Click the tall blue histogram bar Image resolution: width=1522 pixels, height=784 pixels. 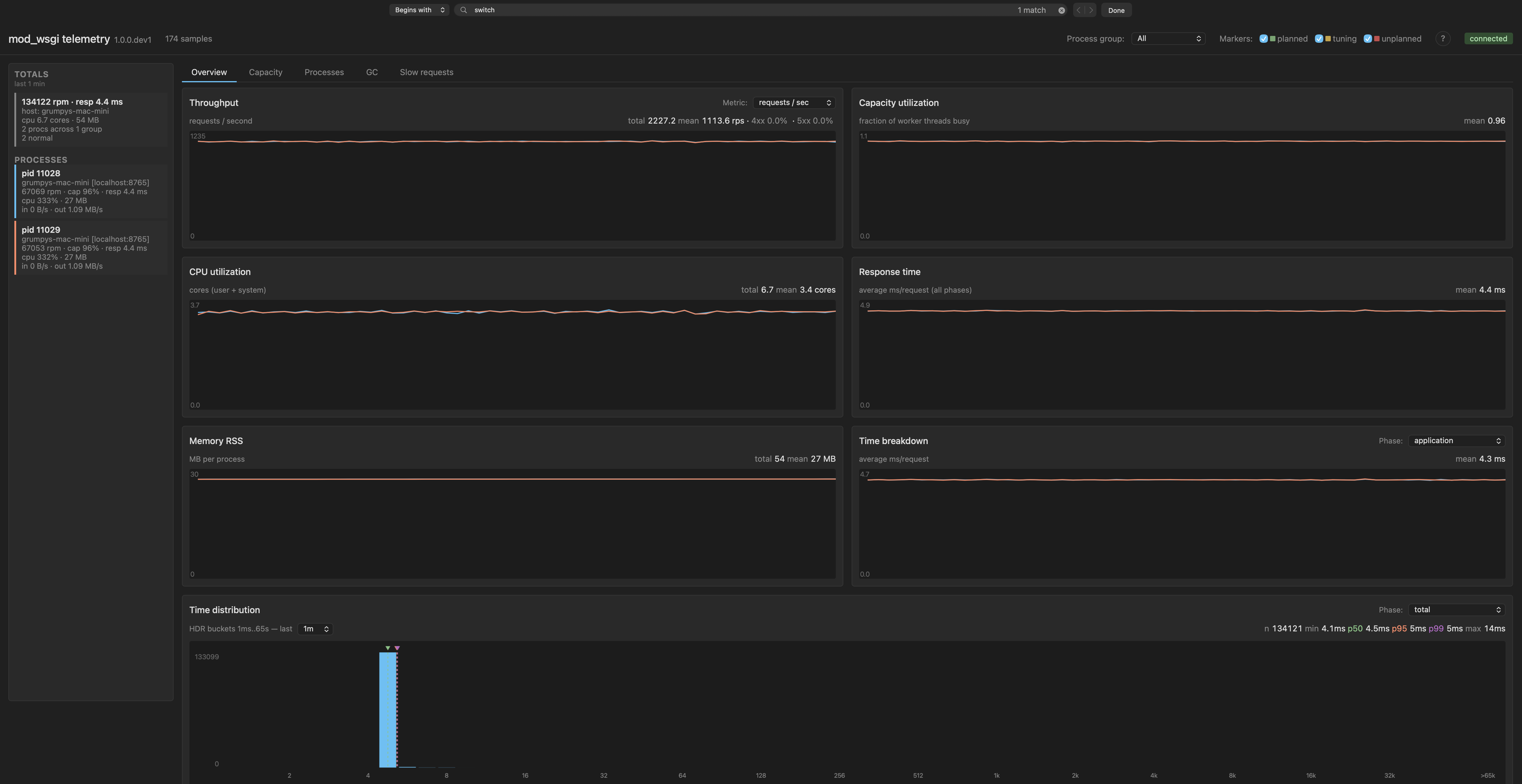[388, 709]
